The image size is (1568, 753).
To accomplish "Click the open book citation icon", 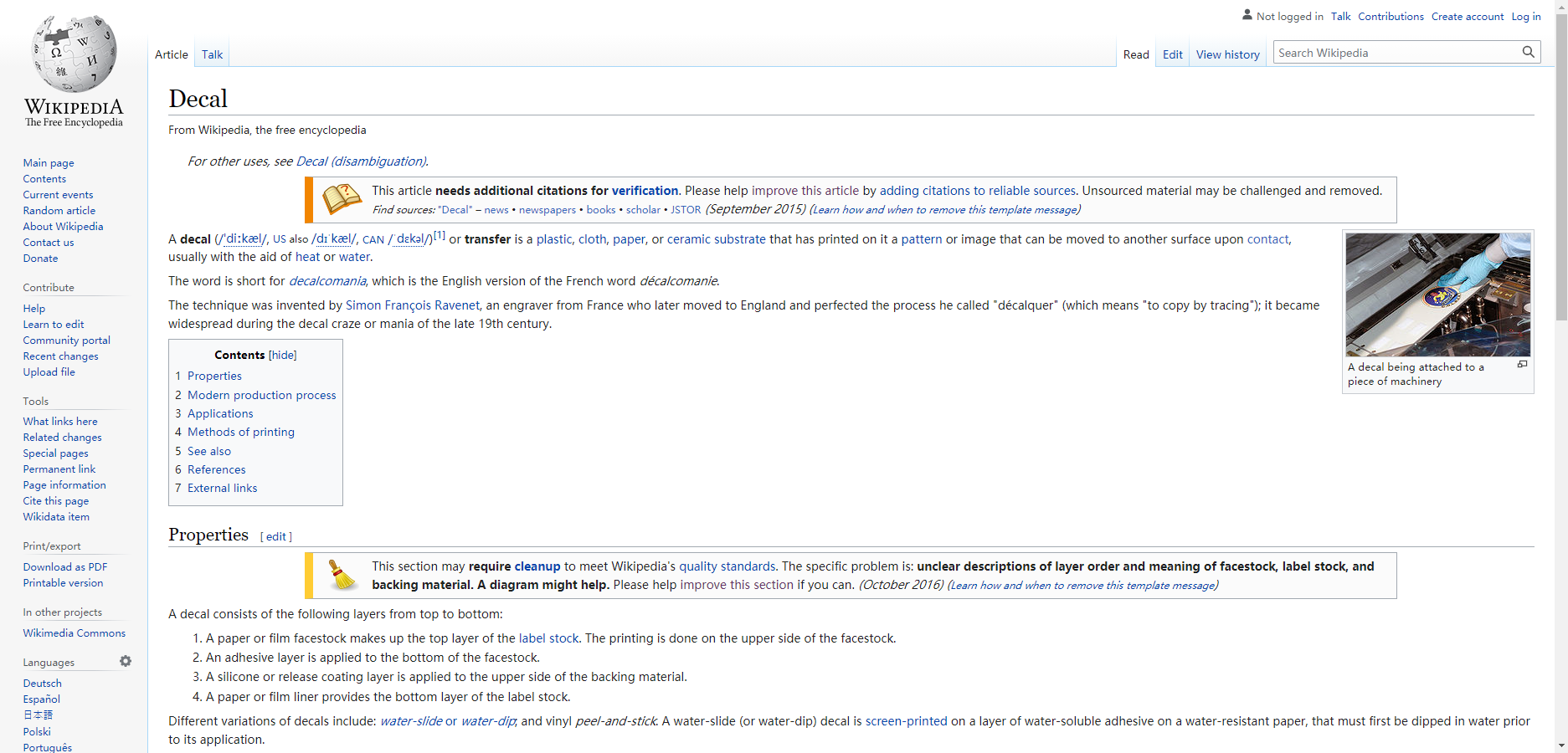I will (342, 199).
